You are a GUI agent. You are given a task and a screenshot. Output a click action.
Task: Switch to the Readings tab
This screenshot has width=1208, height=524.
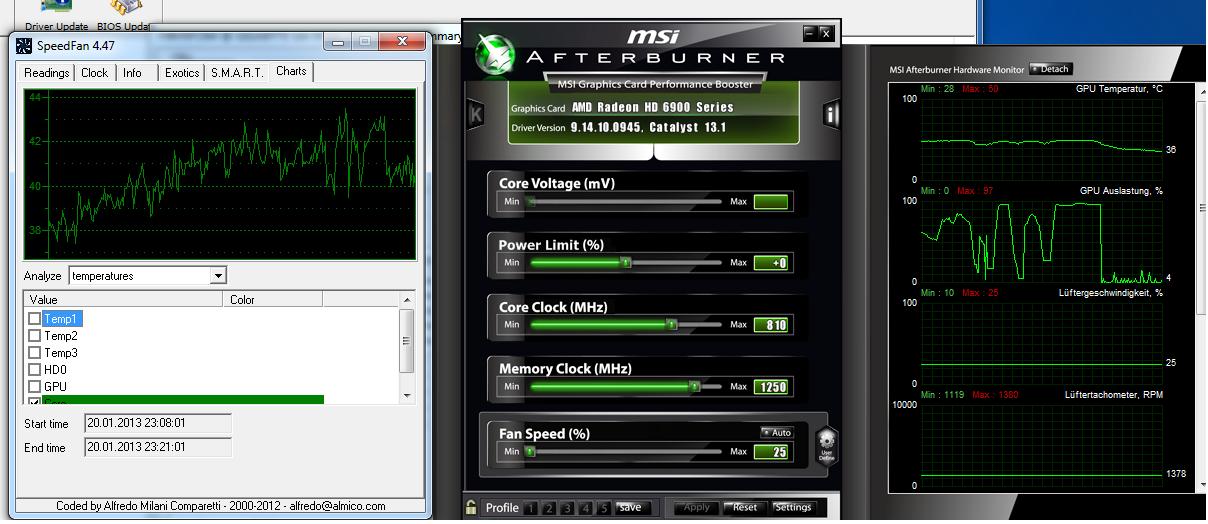coord(47,73)
